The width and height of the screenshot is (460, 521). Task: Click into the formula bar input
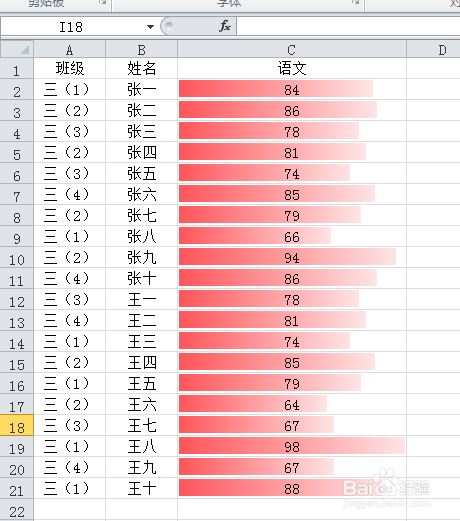[348, 27]
